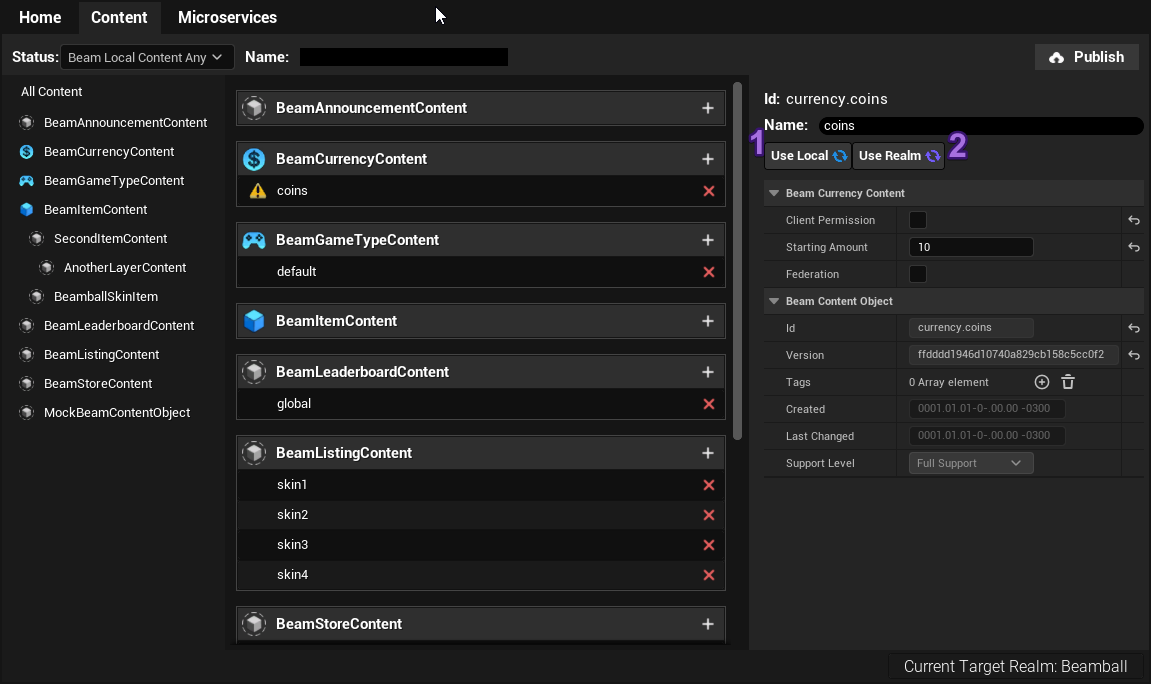The height and width of the screenshot is (684, 1151).
Task: Open the Support Level dropdown
Action: (x=970, y=463)
